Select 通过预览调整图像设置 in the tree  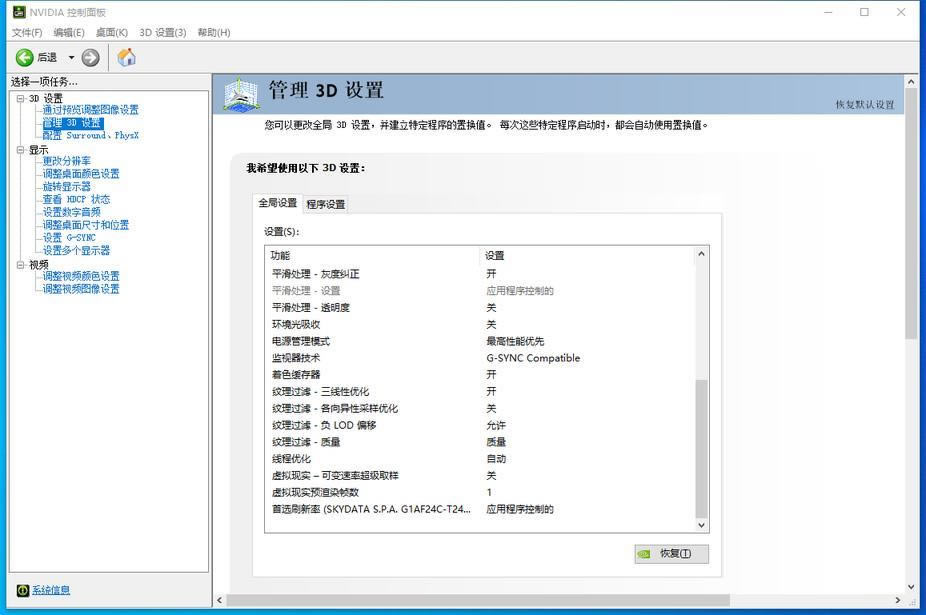90,110
